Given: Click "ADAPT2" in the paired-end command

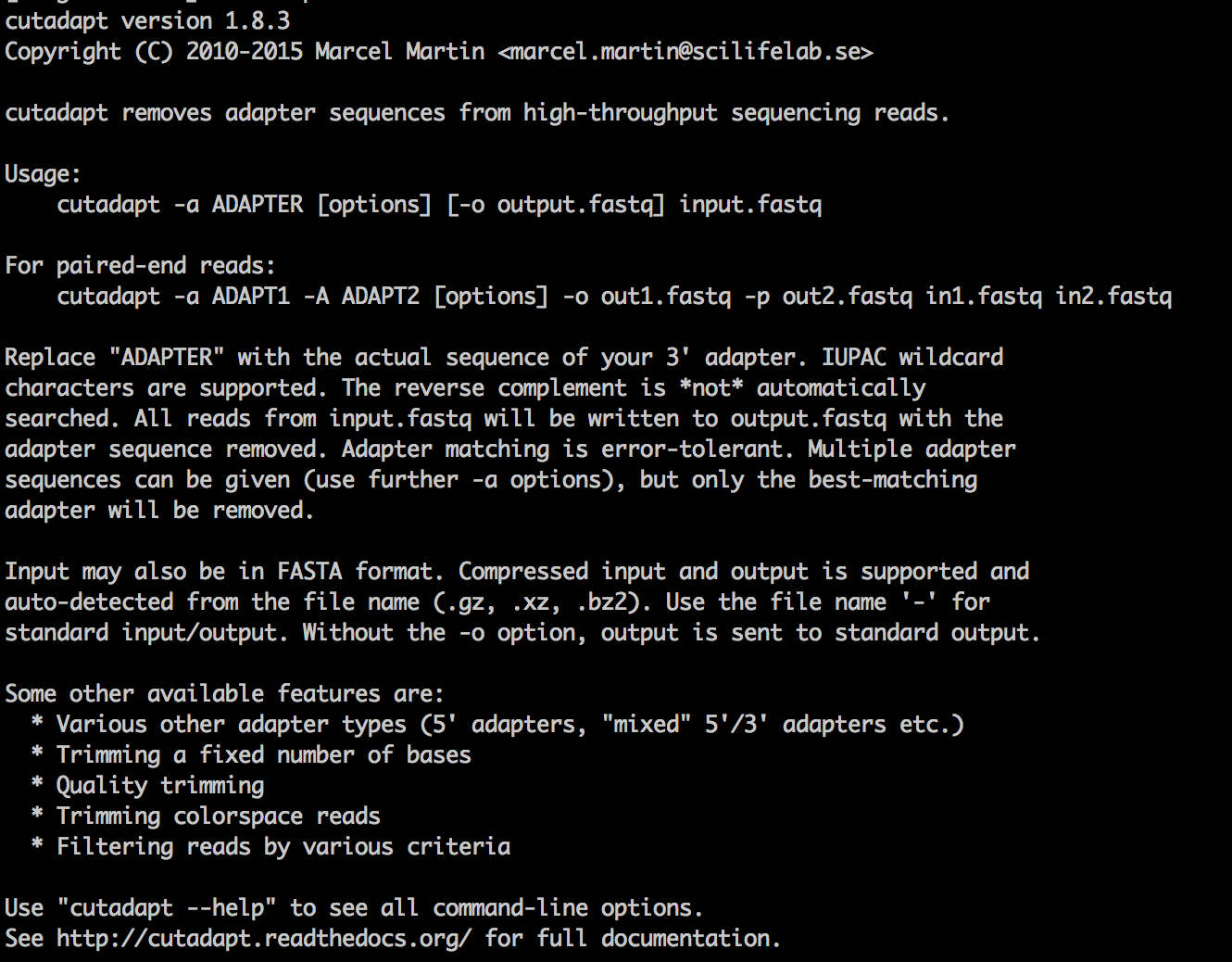Looking at the screenshot, I should point(381,297).
